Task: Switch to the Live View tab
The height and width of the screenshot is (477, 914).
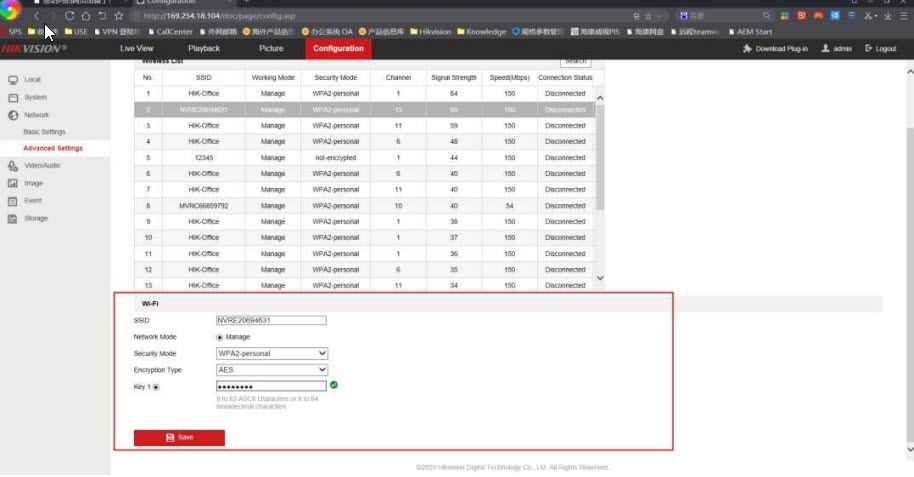Action: (x=137, y=48)
